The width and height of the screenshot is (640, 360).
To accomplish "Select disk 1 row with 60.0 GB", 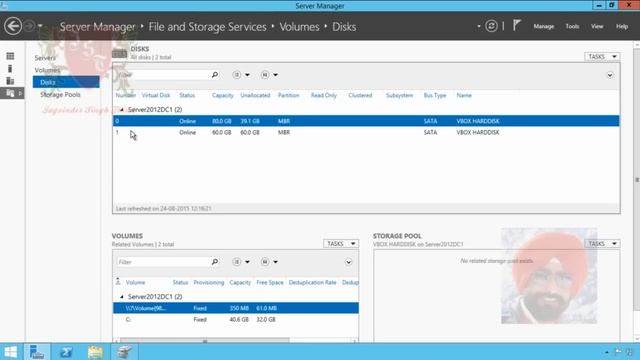I will point(366,133).
